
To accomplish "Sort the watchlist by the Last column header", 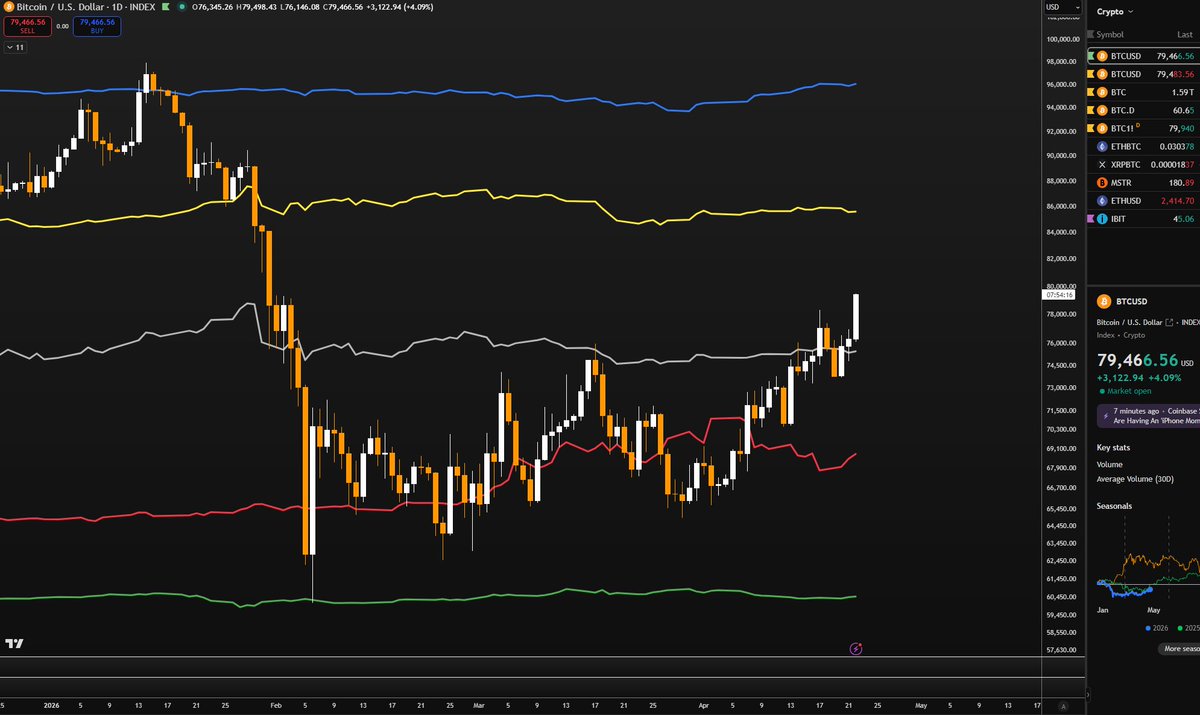I will (x=1185, y=34).
